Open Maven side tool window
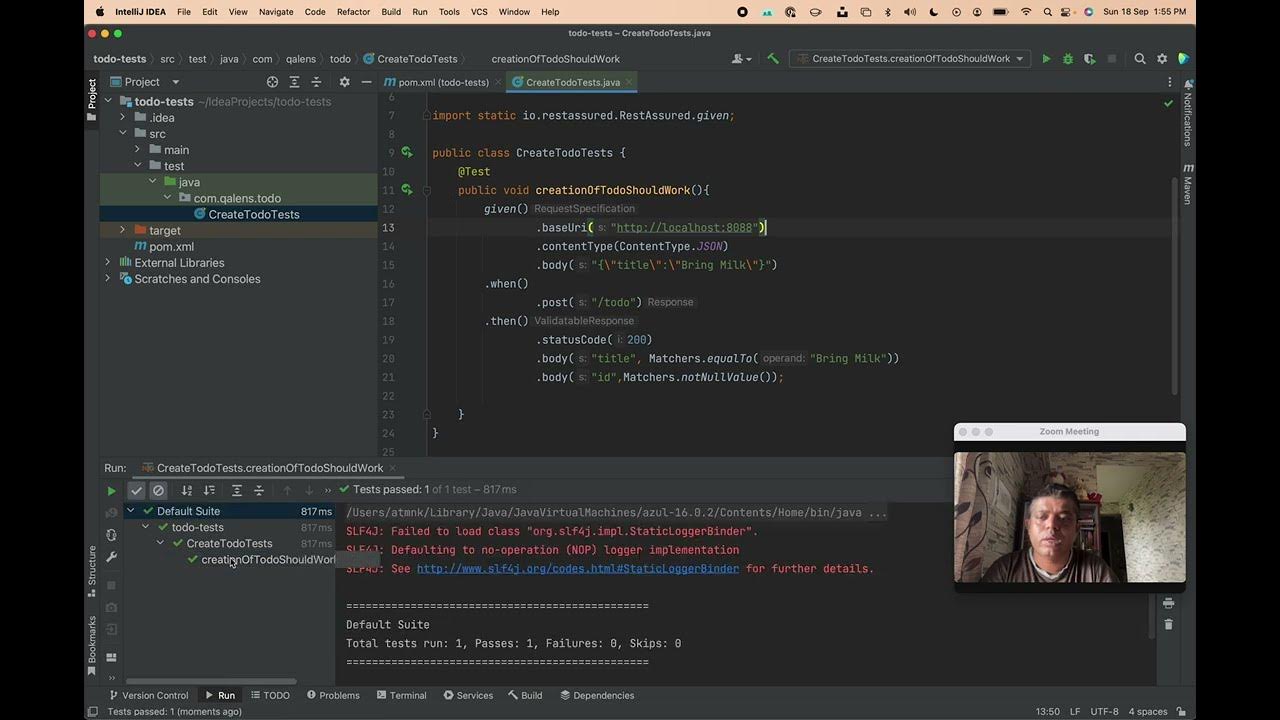Screen dimensions: 1280x720 pos(1188,183)
